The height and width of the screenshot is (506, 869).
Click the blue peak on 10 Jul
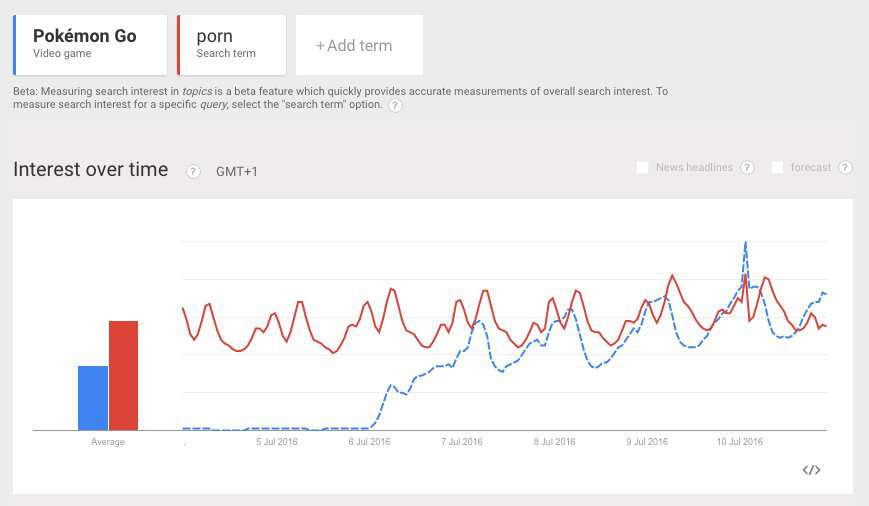tap(745, 243)
